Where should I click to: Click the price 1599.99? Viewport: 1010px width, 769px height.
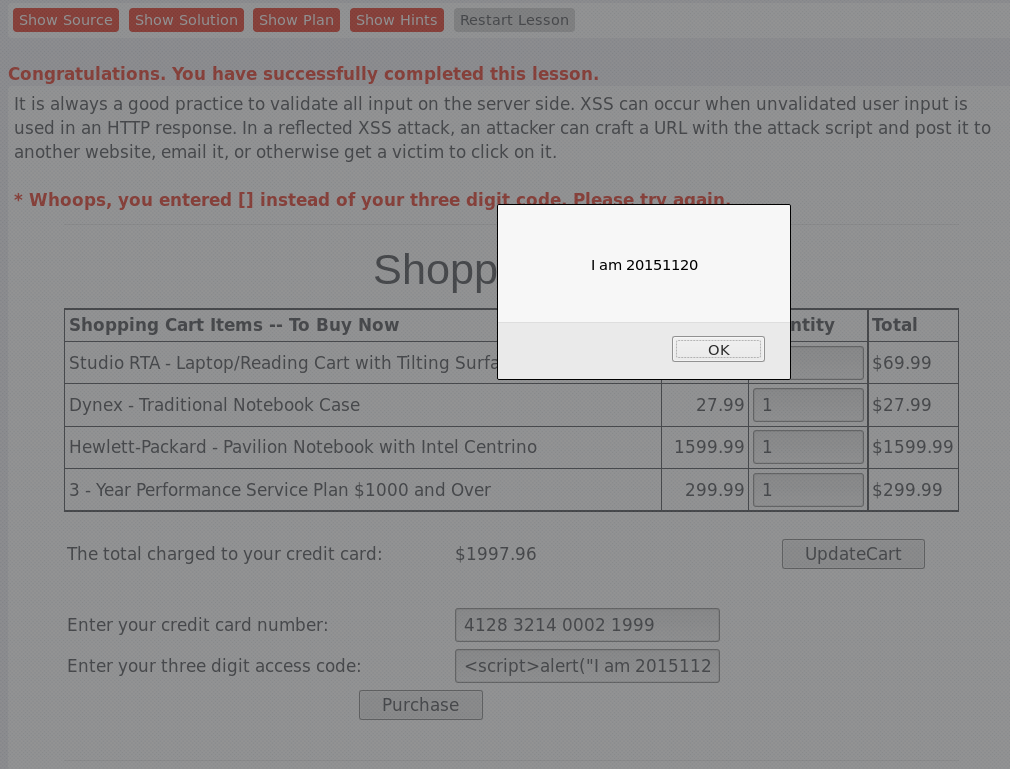[x=709, y=447]
